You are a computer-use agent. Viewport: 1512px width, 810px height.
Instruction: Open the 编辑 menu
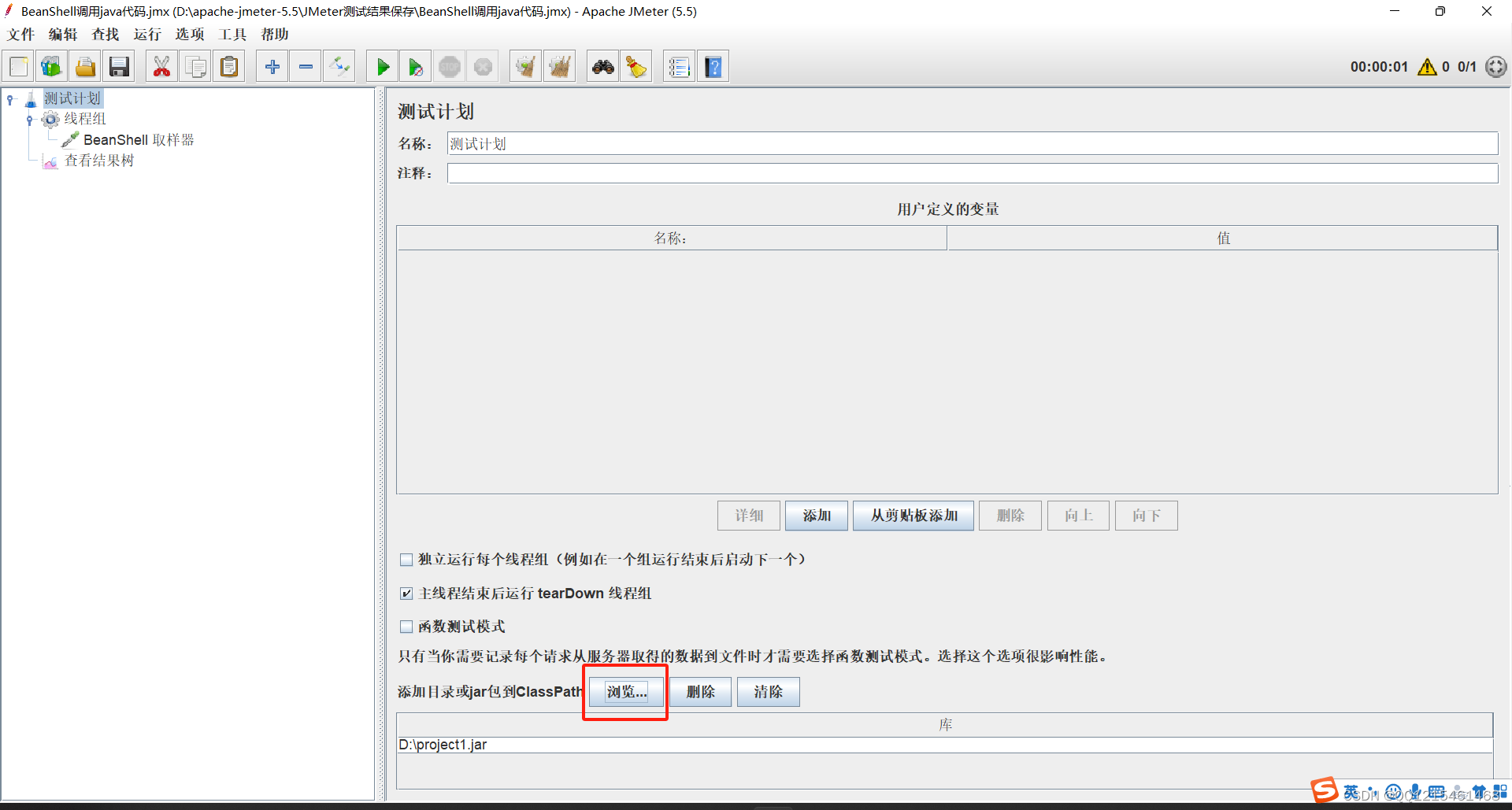point(63,35)
